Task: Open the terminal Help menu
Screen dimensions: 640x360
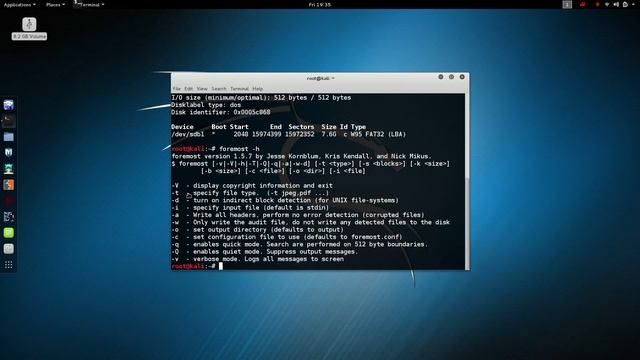Action: [x=258, y=89]
